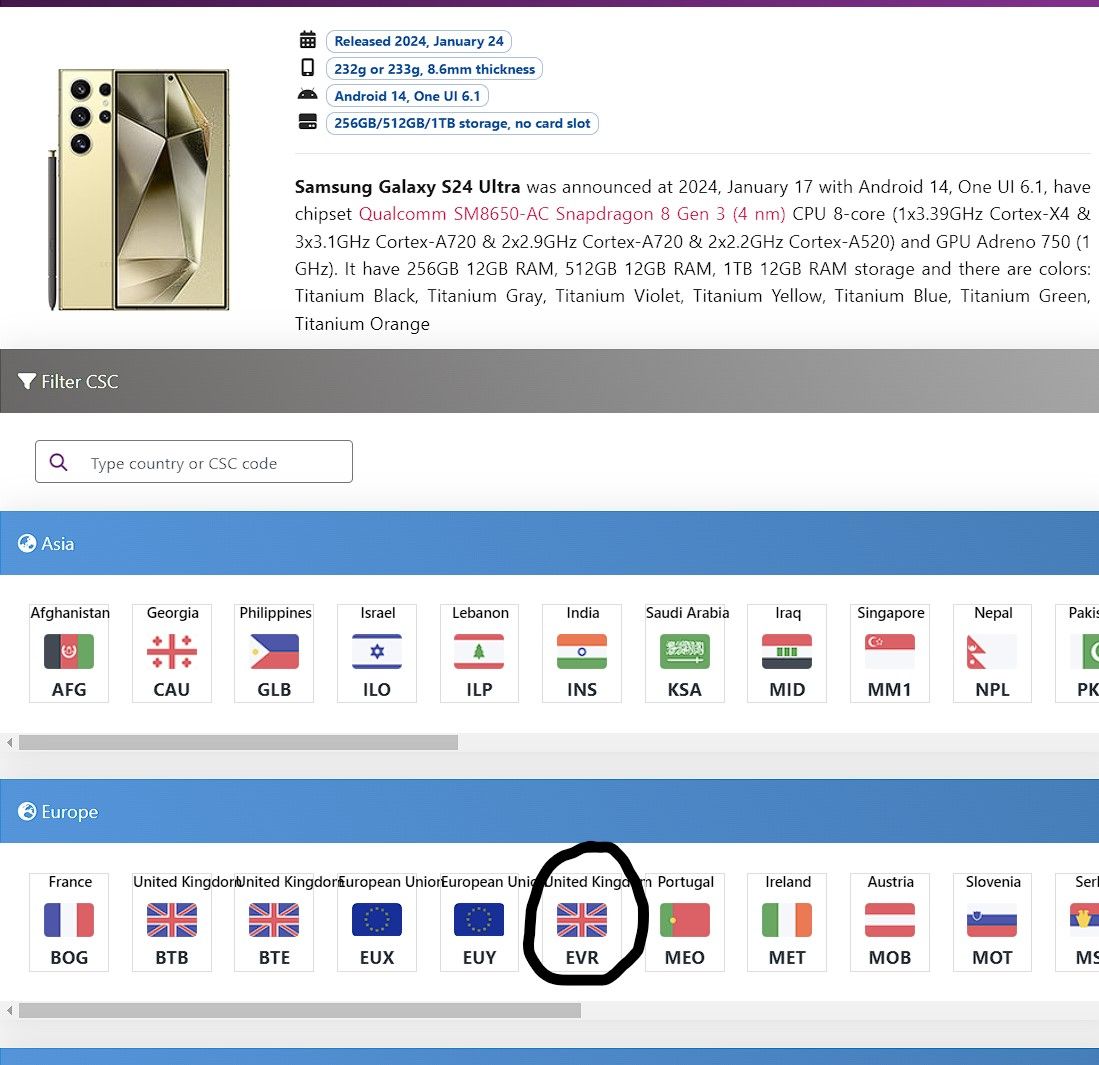Click the phone icon next to the thickness spec
Image resolution: width=1099 pixels, height=1065 pixels.
(308, 67)
